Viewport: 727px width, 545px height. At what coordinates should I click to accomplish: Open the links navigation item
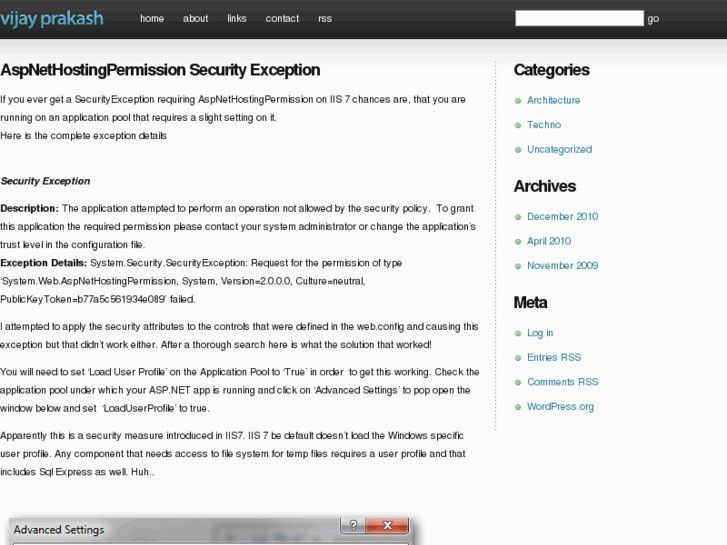(x=236, y=19)
